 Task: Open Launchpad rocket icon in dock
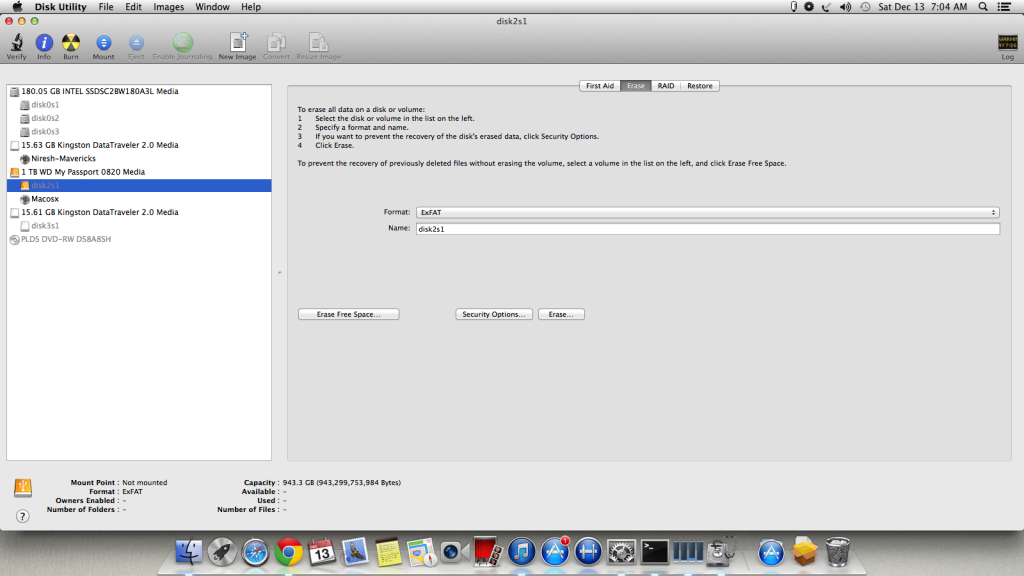[222, 552]
